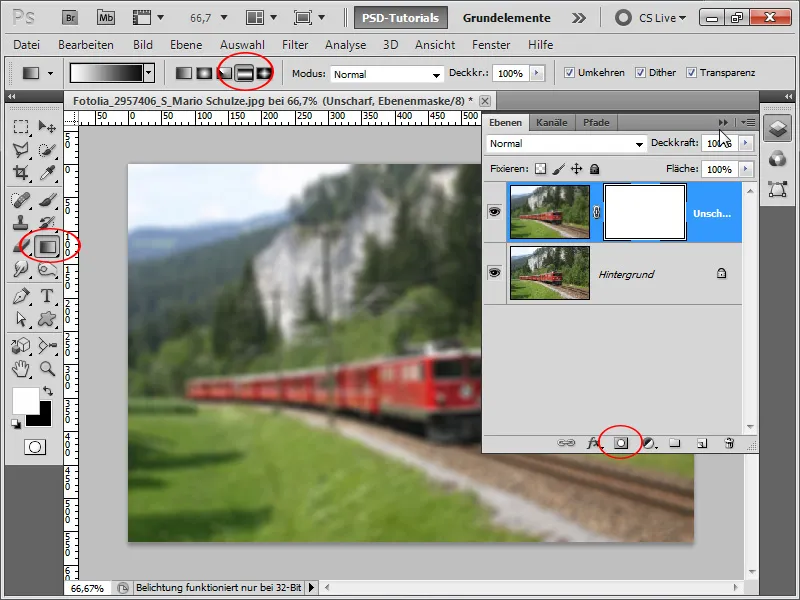Select the Gradient tool in toolbox
The image size is (800, 600).
tap(47, 247)
